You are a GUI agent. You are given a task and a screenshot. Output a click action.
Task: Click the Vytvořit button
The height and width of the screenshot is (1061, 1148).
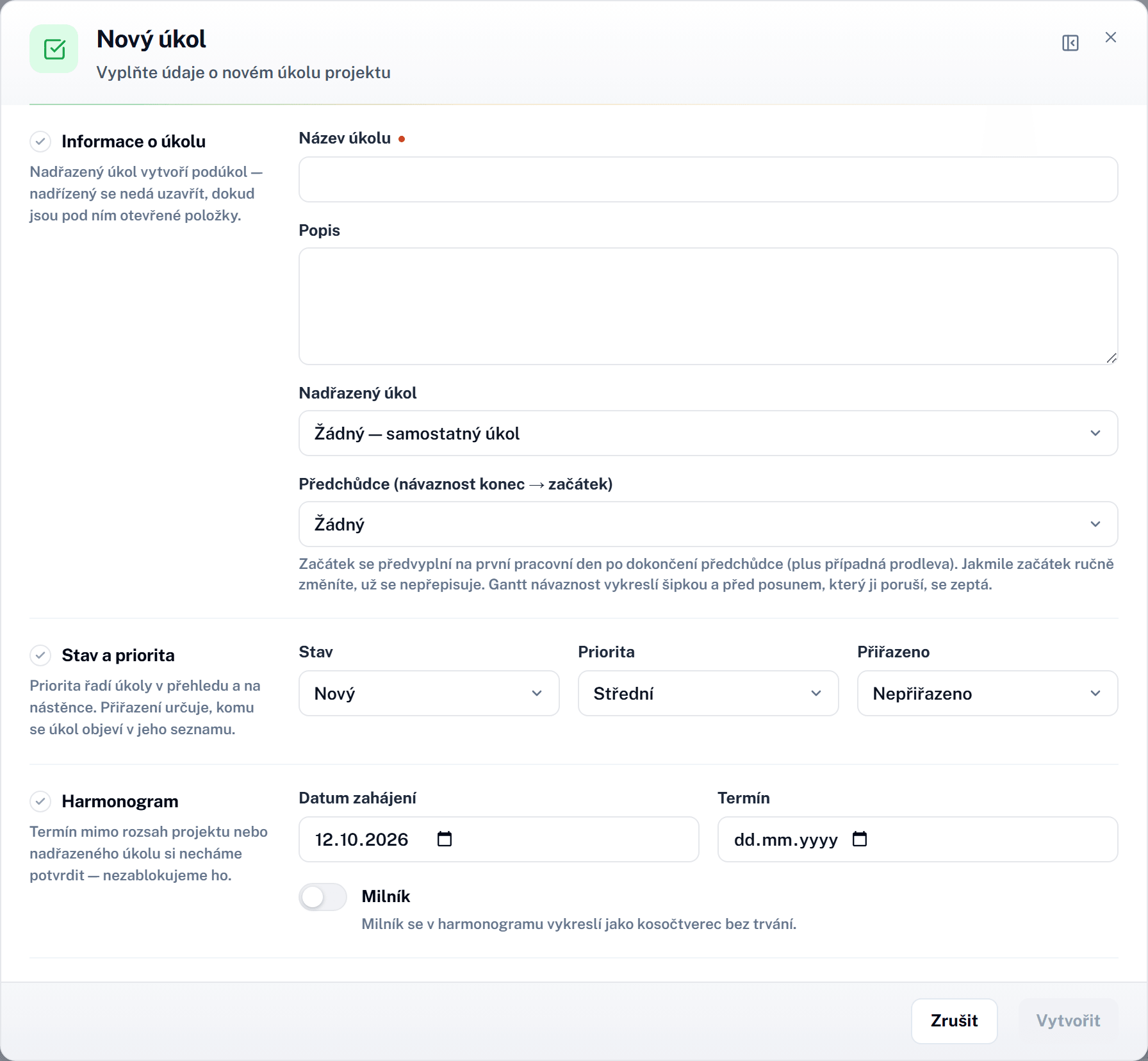[x=1068, y=1021]
